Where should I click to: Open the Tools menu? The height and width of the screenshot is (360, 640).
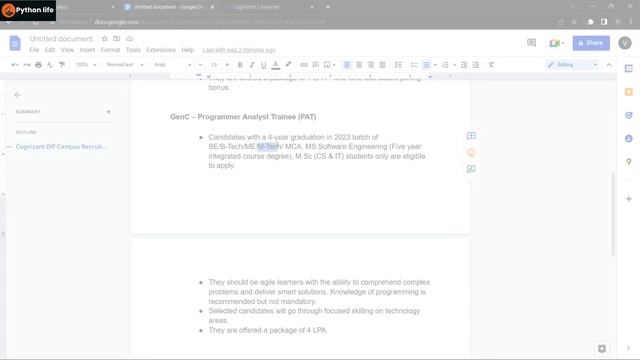133,50
